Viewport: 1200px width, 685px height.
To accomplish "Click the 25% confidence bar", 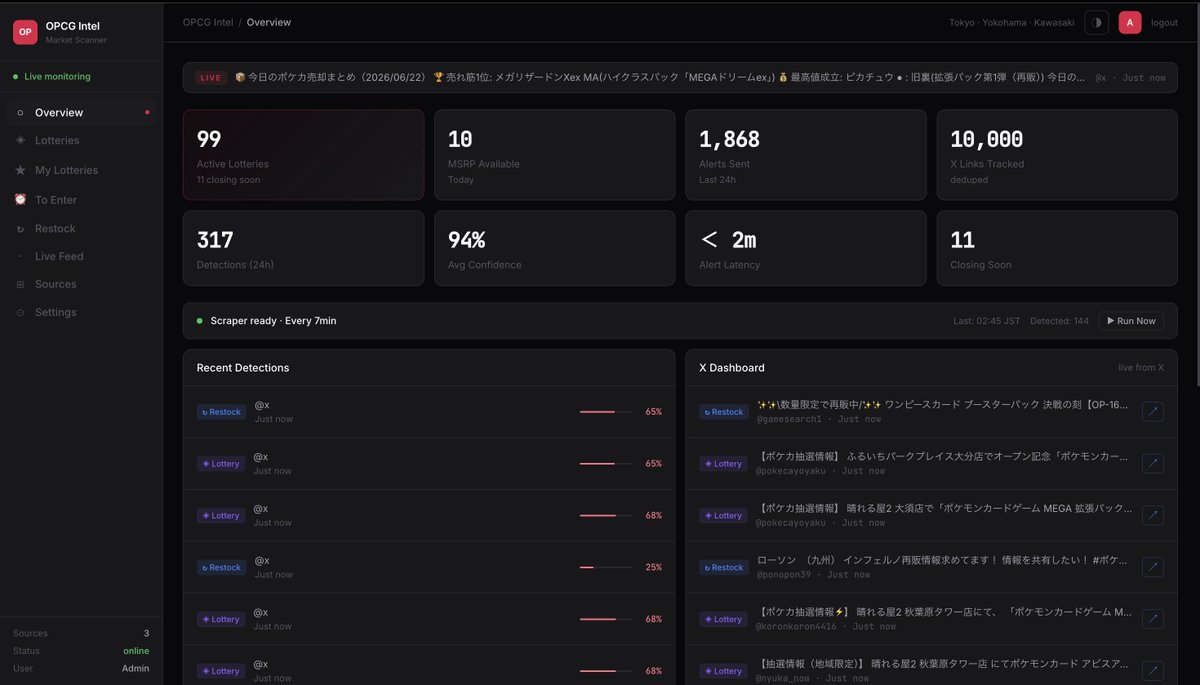I will tap(606, 567).
